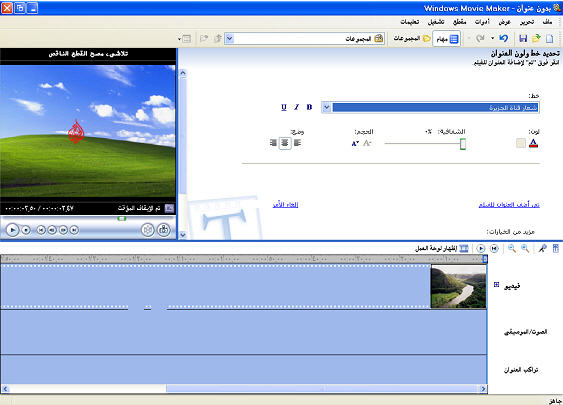Toggle the المجموعات collections pane button
Image resolution: width=563 pixels, height=405 pixels.
(411, 38)
